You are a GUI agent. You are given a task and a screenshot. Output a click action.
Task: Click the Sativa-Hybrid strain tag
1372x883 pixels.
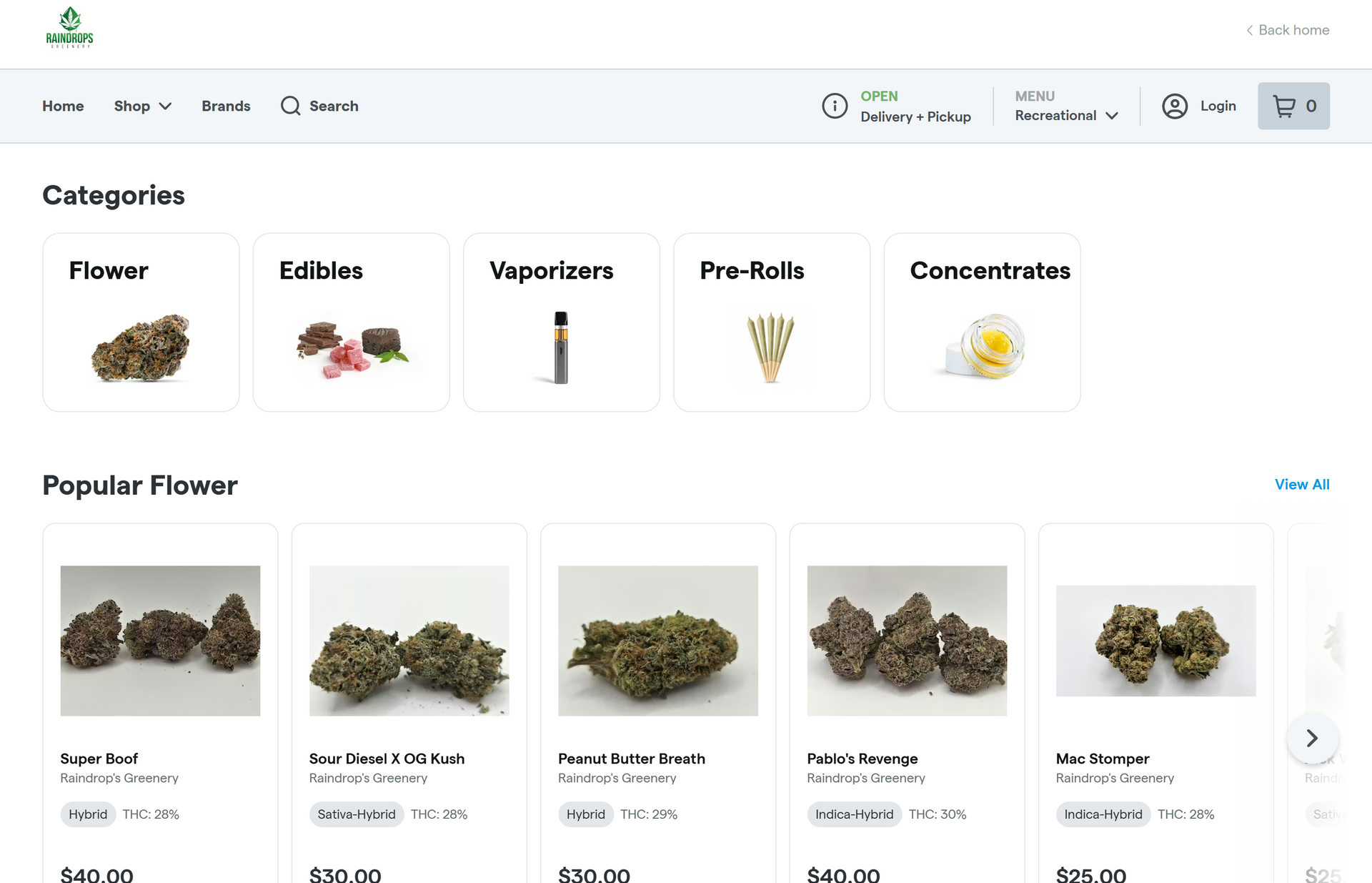(x=357, y=814)
